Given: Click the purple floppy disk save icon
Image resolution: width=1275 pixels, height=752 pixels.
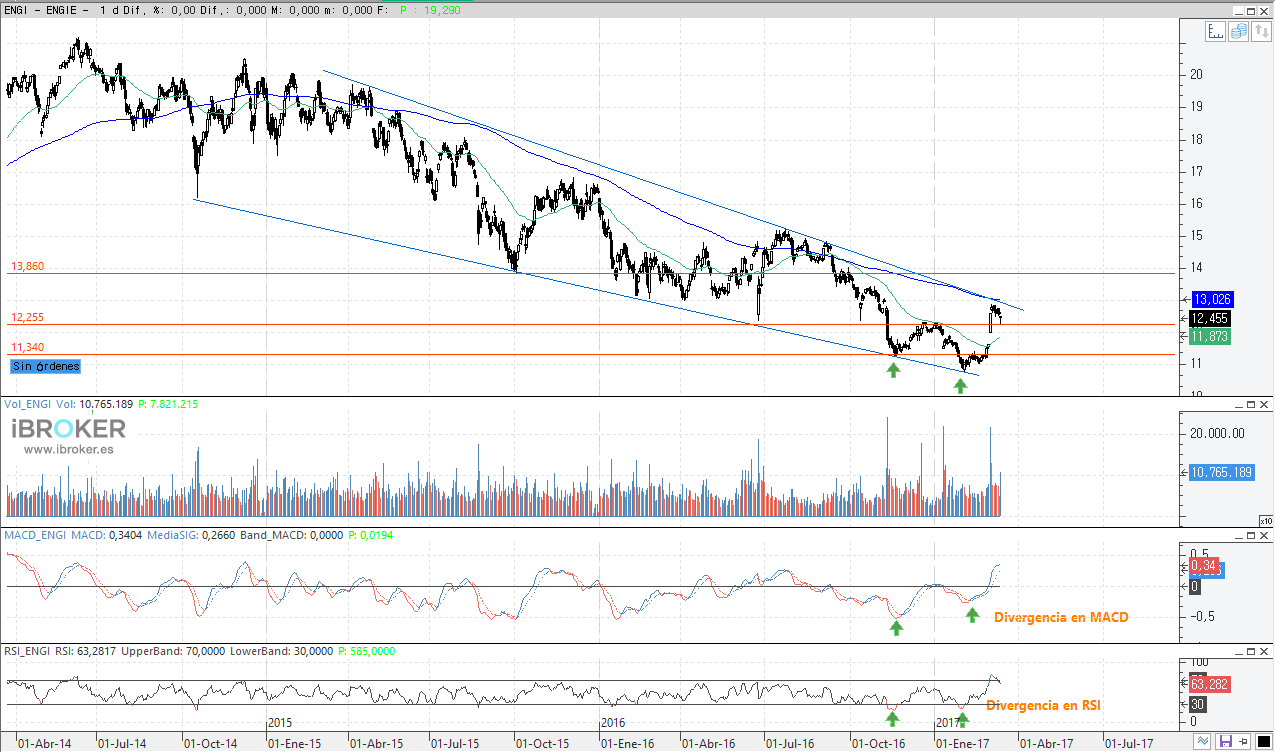Looking at the screenshot, I should tap(1226, 742).
